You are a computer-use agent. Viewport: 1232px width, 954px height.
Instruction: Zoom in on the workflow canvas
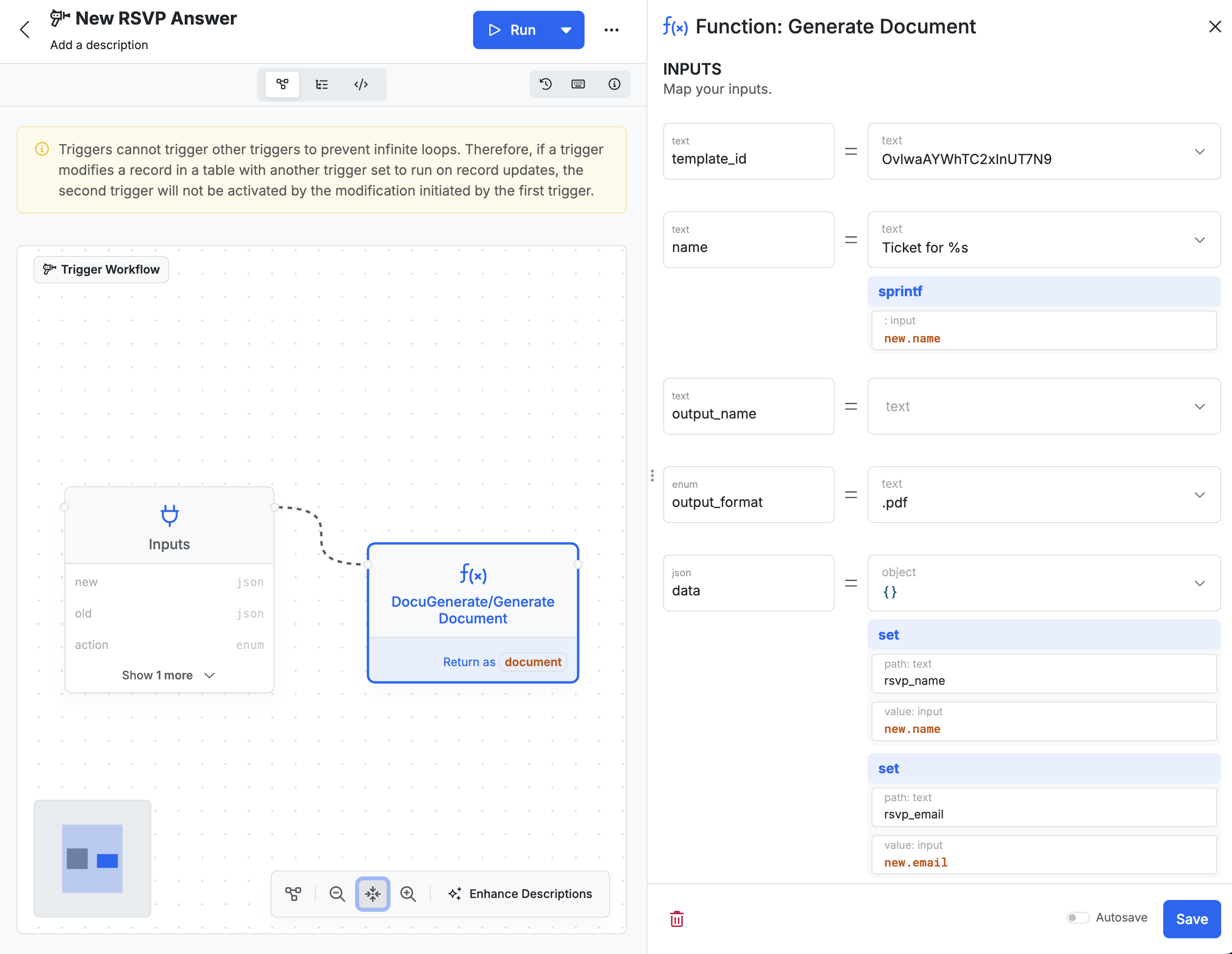(x=408, y=894)
